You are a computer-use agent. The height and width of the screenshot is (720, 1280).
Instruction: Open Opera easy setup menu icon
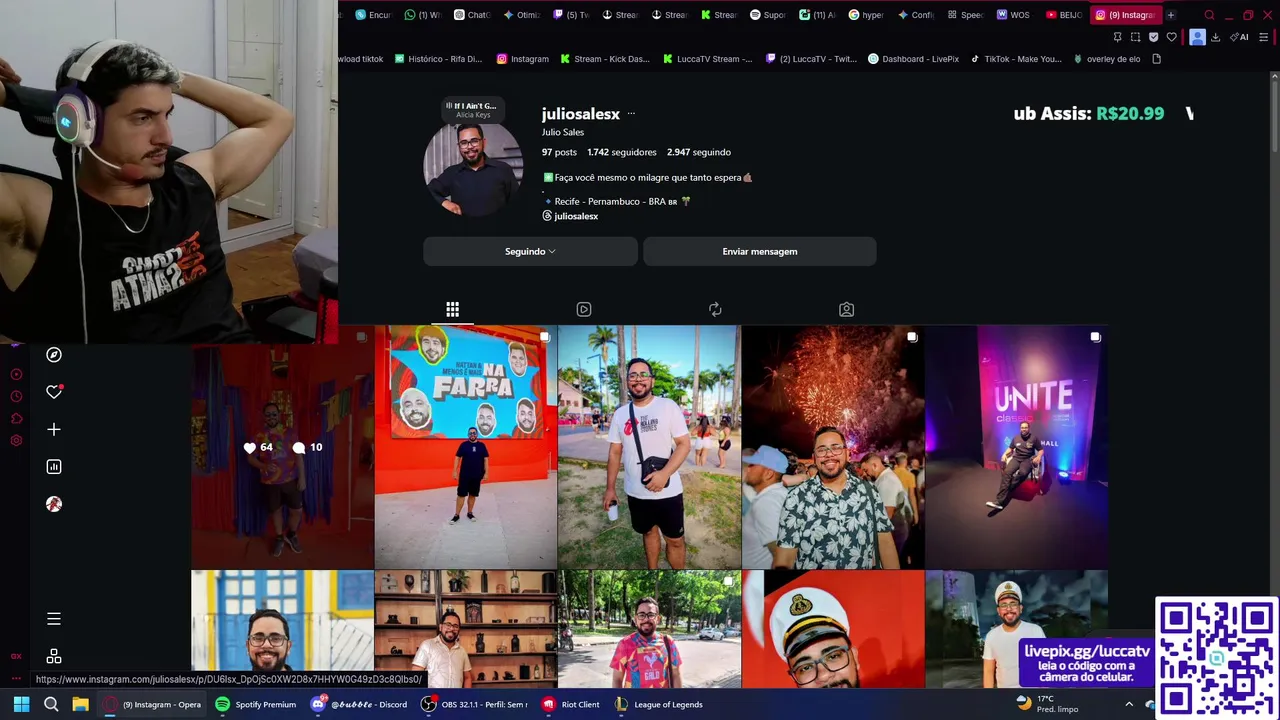coord(1264,37)
